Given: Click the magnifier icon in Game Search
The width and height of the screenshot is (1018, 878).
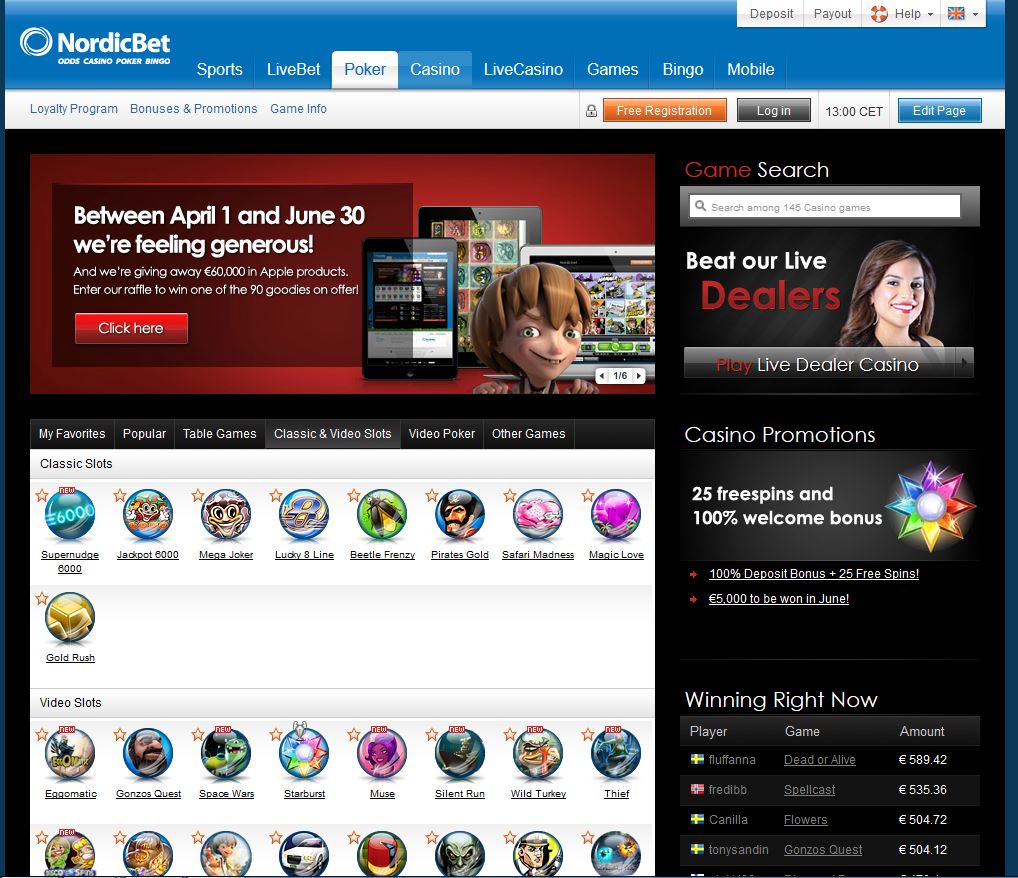Looking at the screenshot, I should pos(701,207).
